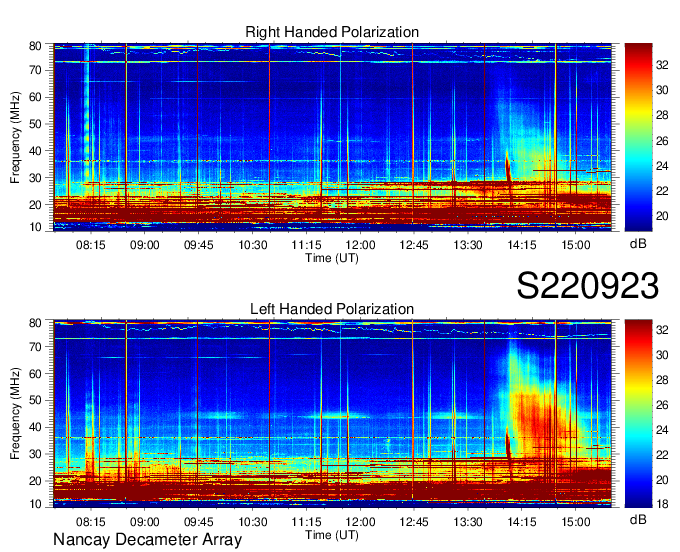
Task: Click the 12:45 time tick of left-handed plot
Action: (414, 521)
